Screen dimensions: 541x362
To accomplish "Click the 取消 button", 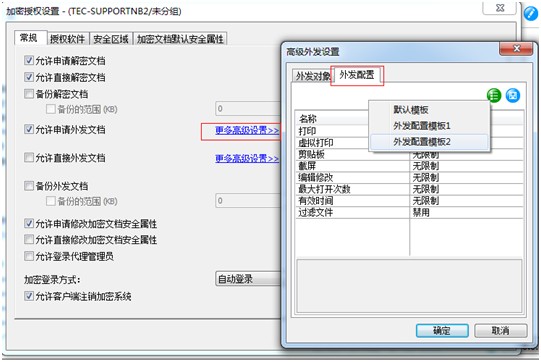I will (x=501, y=331).
